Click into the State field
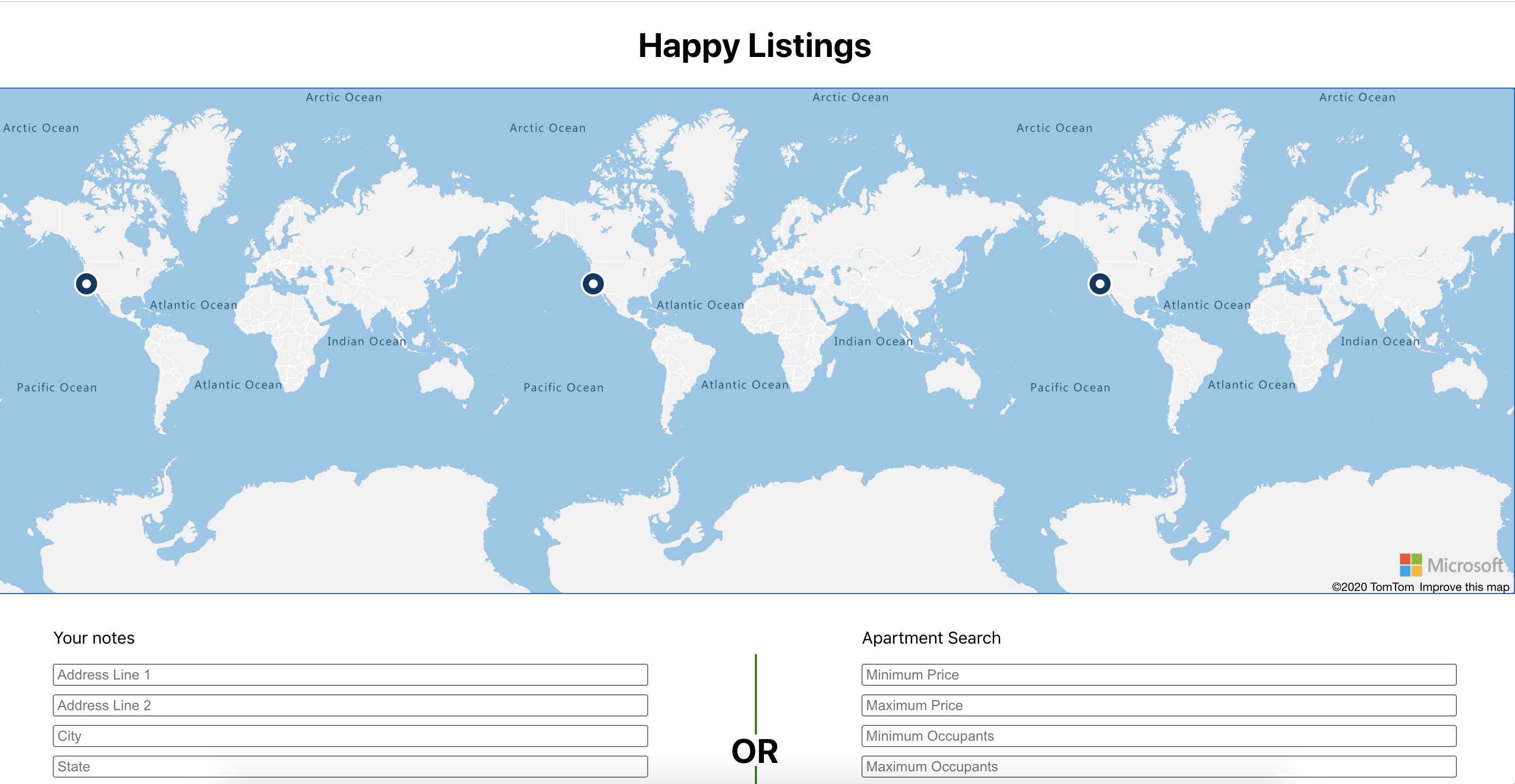Screen dimensions: 1515x784 350,767
